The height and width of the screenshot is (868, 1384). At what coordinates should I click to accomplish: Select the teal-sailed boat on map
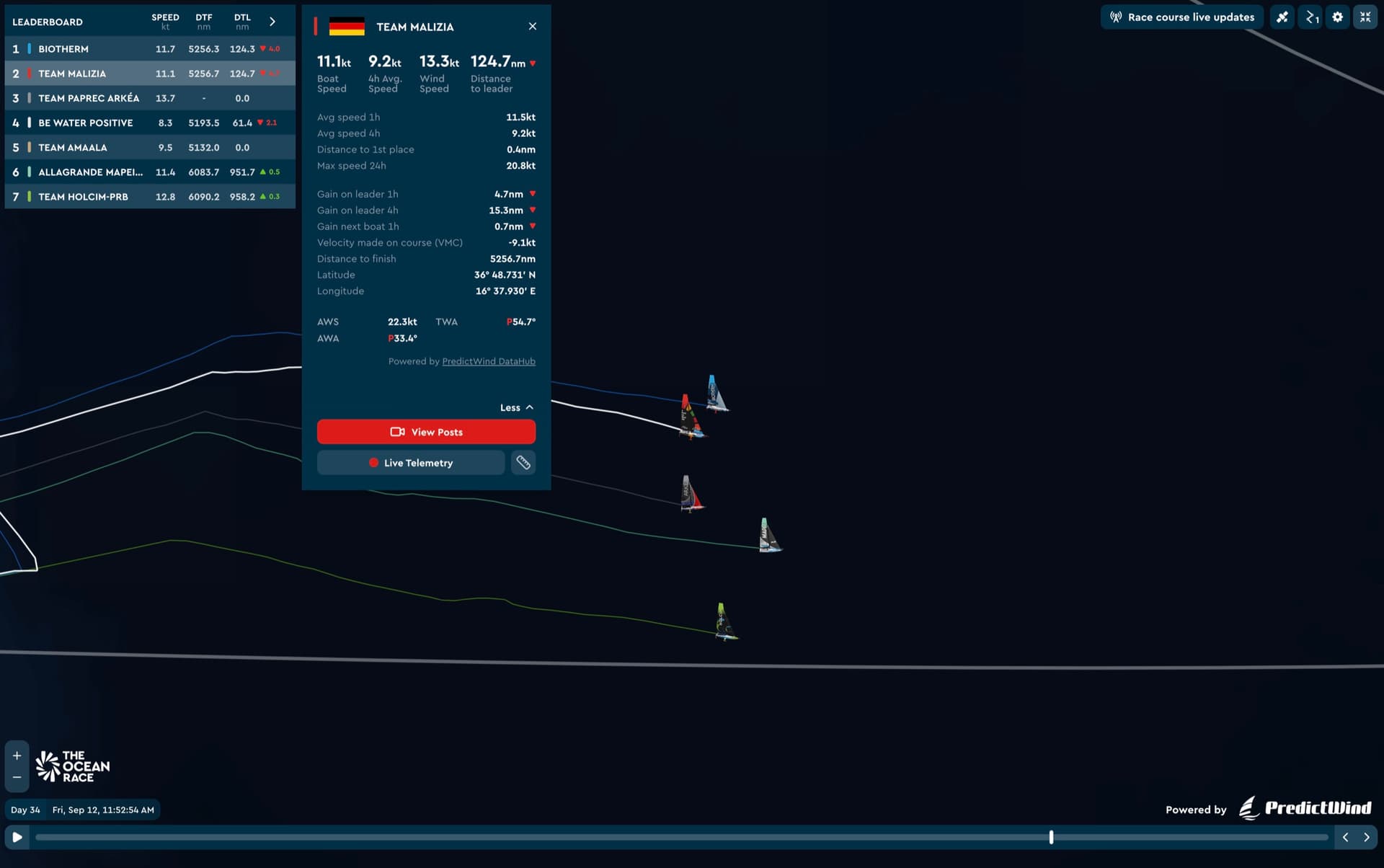point(768,535)
